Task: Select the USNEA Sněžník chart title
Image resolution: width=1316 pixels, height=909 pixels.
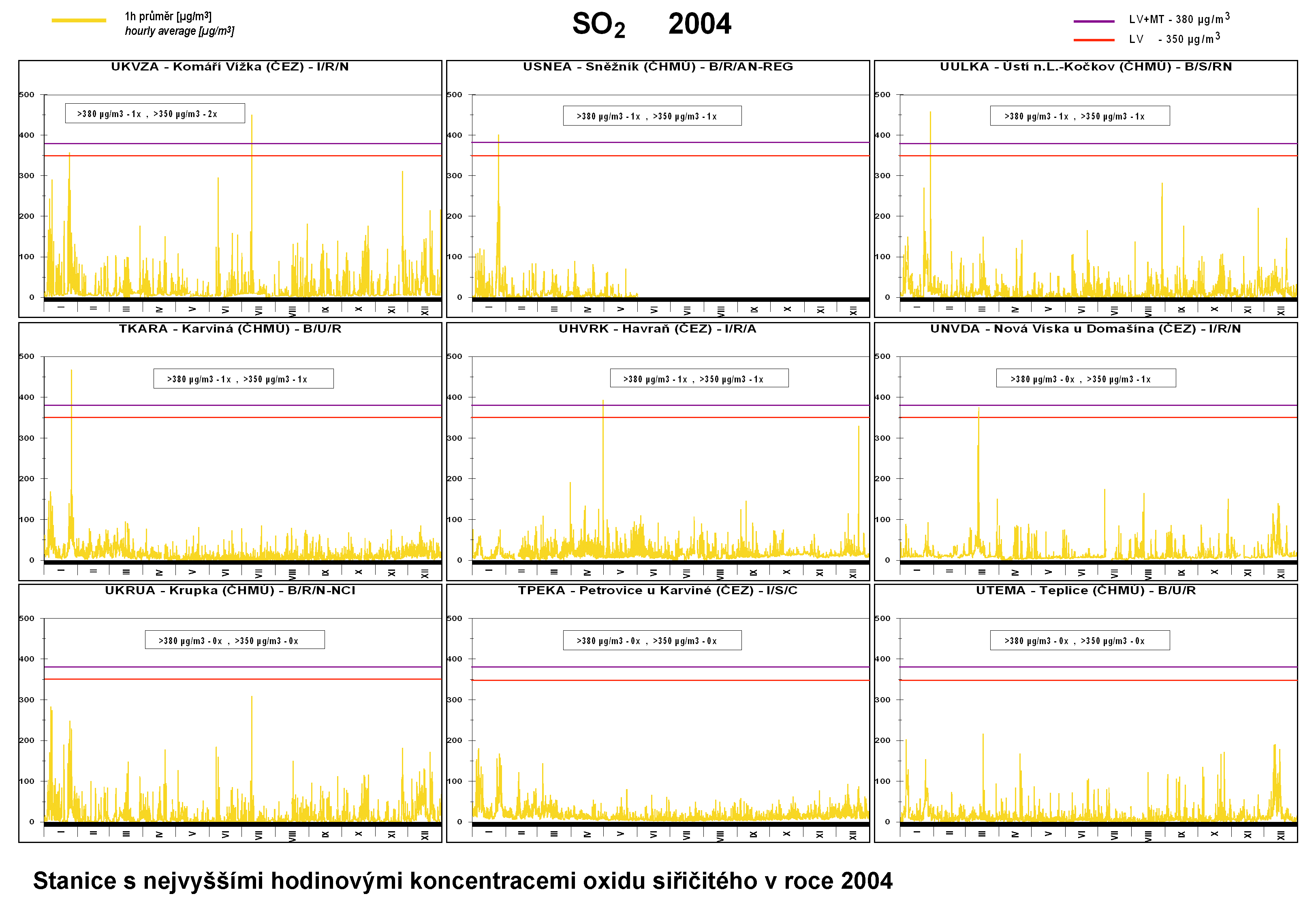Action: pos(658,67)
